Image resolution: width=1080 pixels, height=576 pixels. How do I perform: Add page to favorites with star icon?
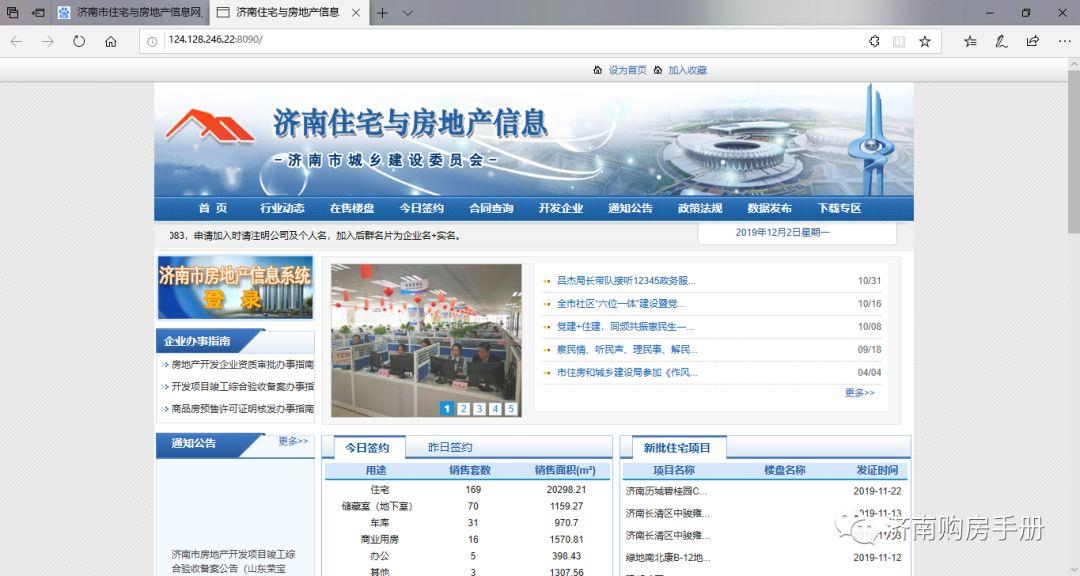[x=925, y=41]
